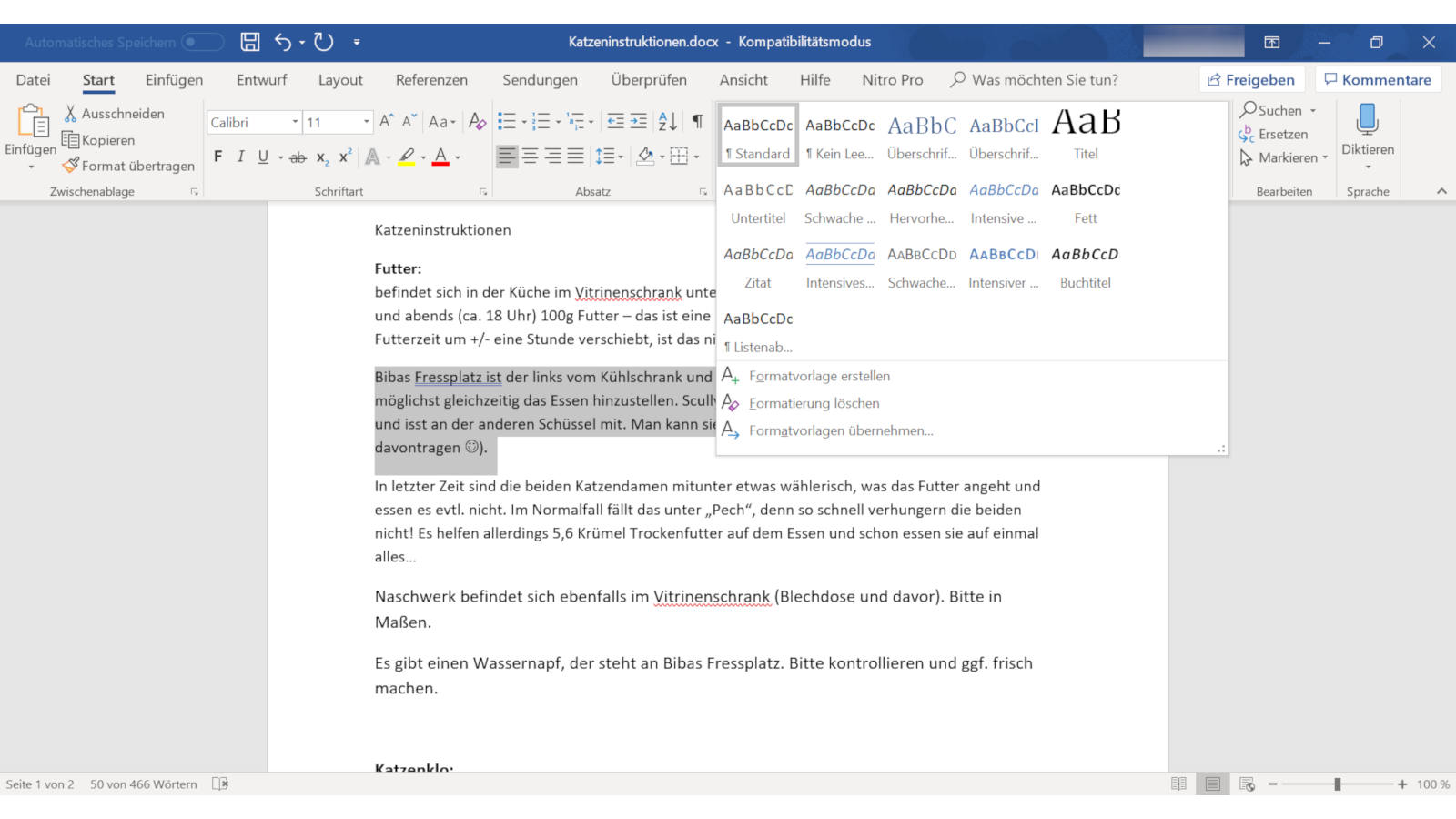Image resolution: width=1456 pixels, height=819 pixels.
Task: Select the Titel style from the gallery
Action: [1085, 132]
